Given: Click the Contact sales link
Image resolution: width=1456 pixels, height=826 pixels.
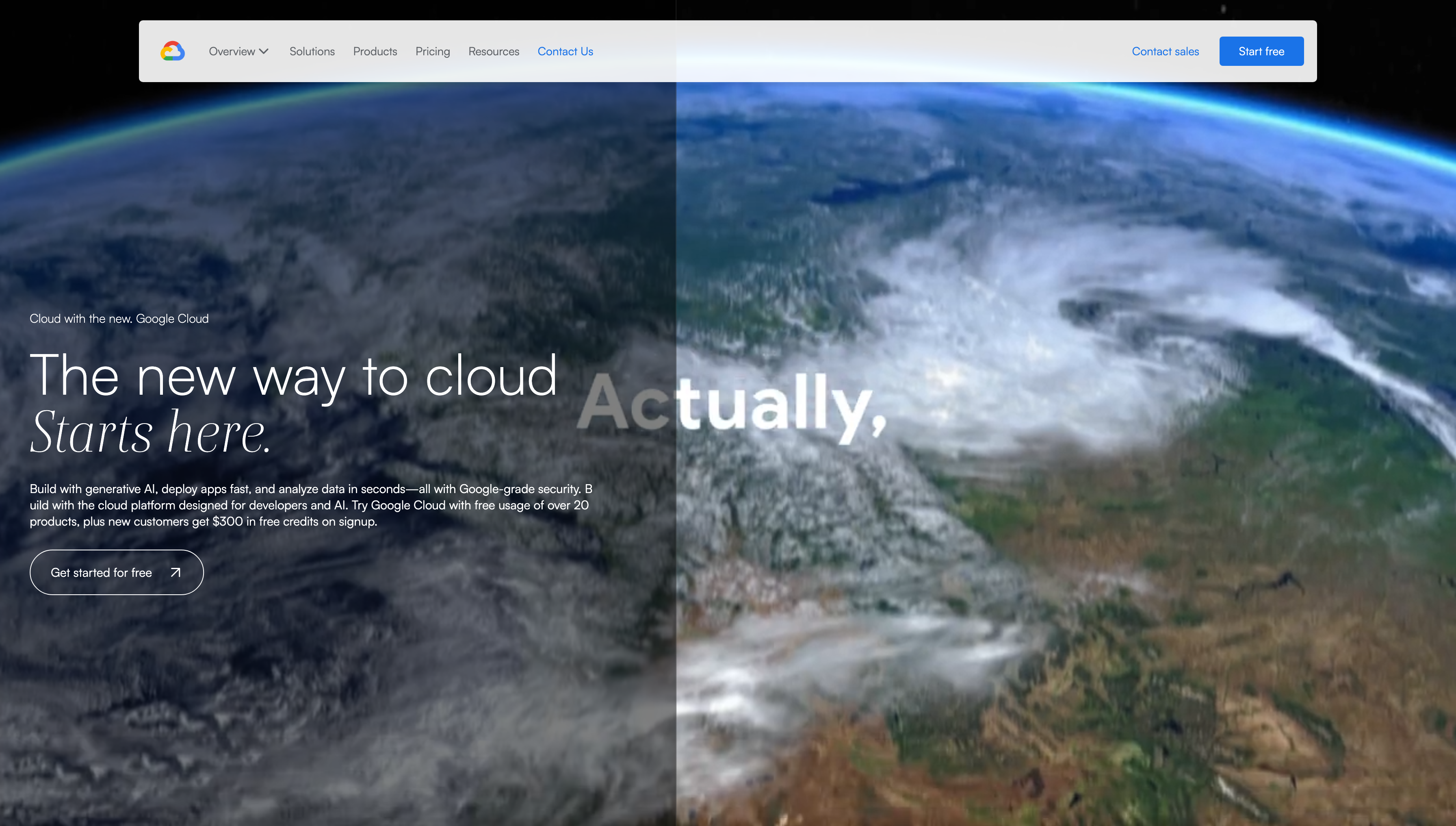Looking at the screenshot, I should pyautogui.click(x=1165, y=51).
